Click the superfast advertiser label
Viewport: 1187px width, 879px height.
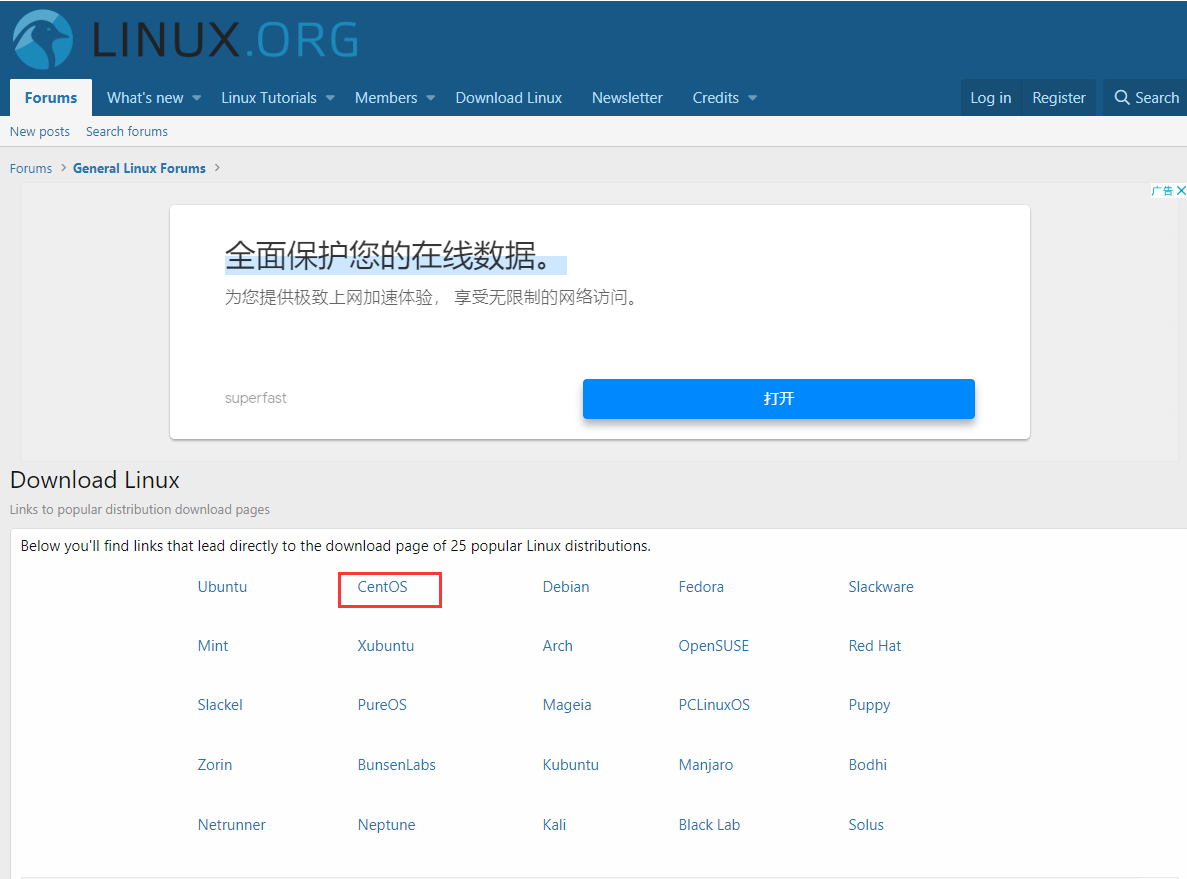pos(256,398)
